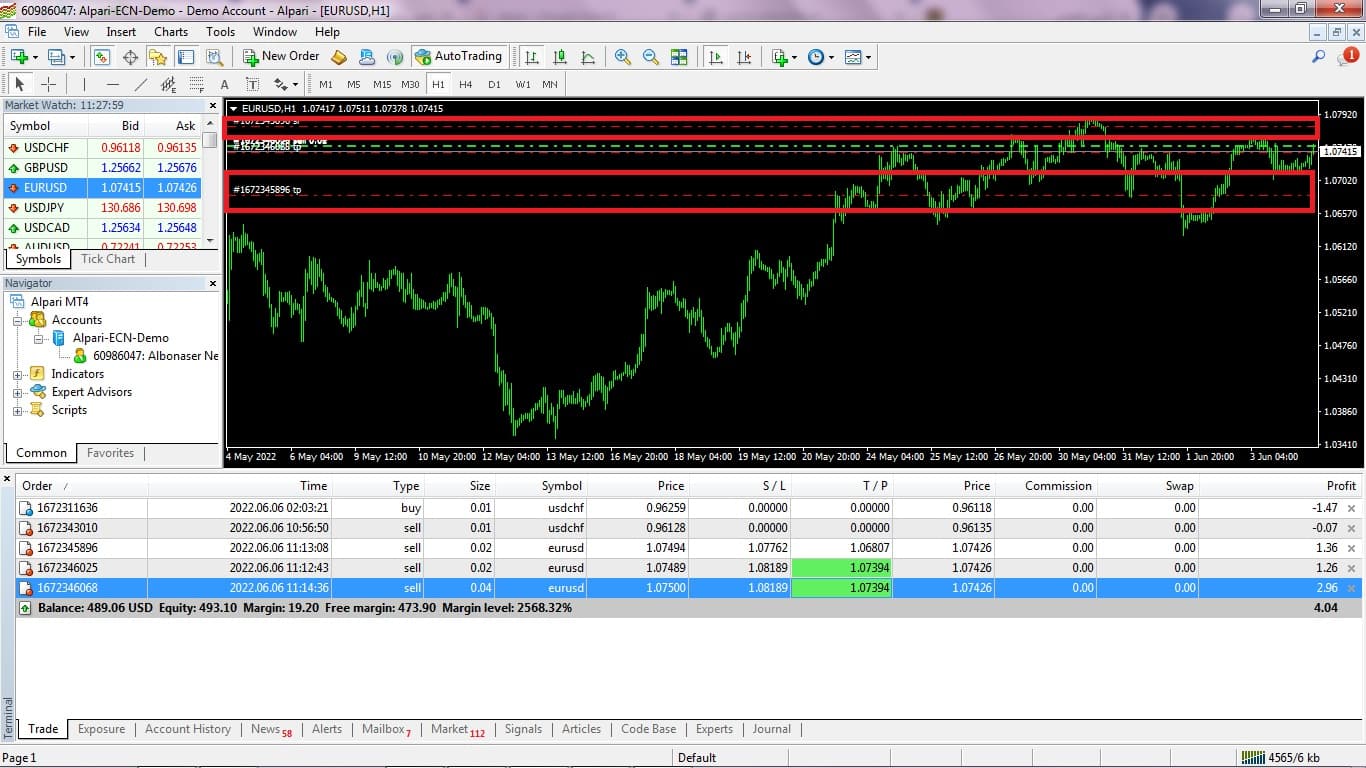Click the New Order button
This screenshot has height=768, width=1366.
tap(281, 57)
